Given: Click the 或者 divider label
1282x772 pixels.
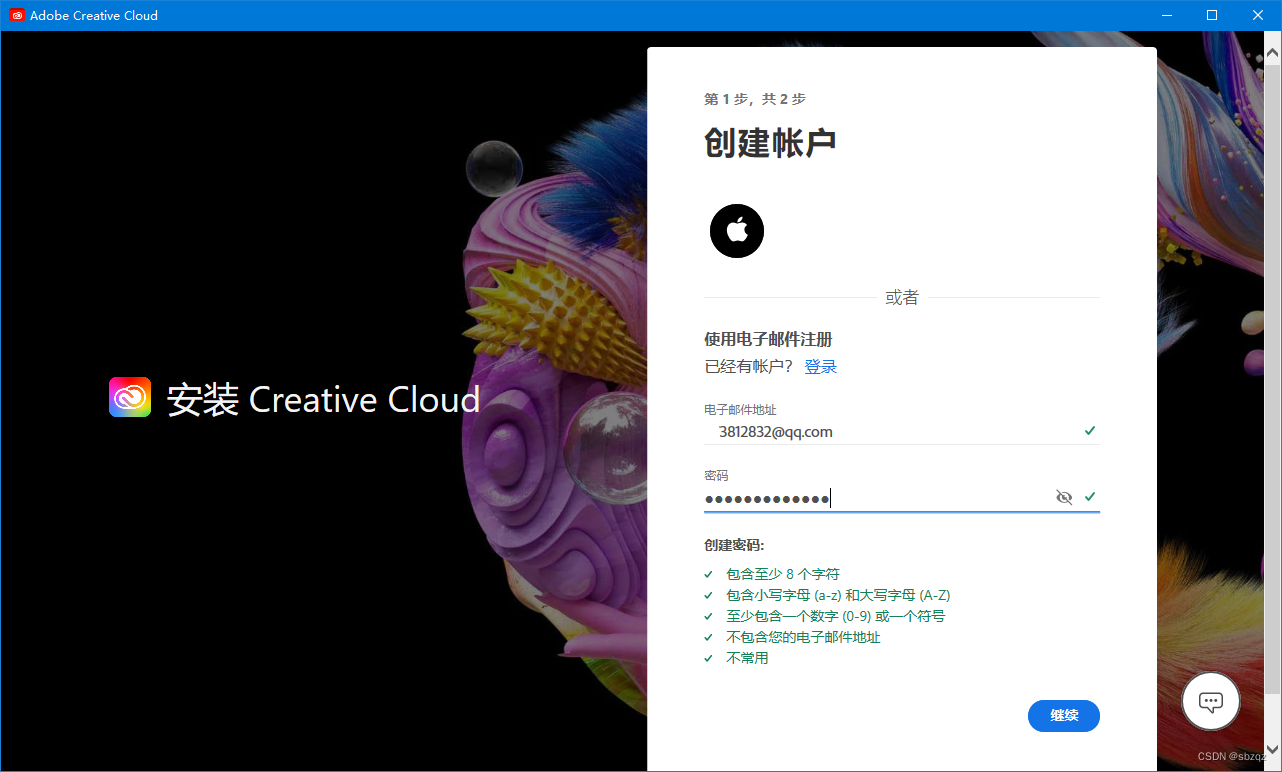Looking at the screenshot, I should 902,298.
